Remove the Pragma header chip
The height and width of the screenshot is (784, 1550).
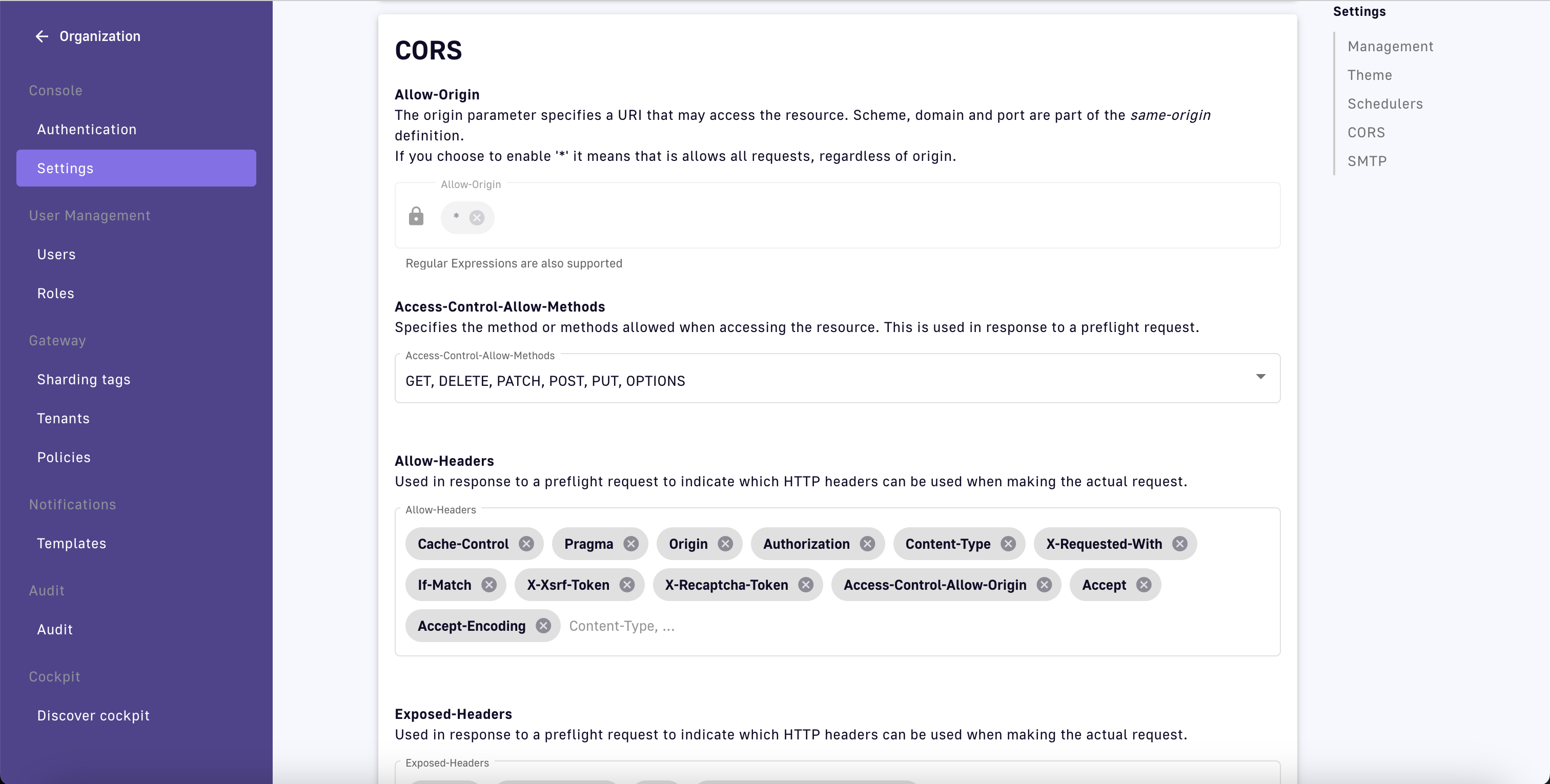click(630, 544)
